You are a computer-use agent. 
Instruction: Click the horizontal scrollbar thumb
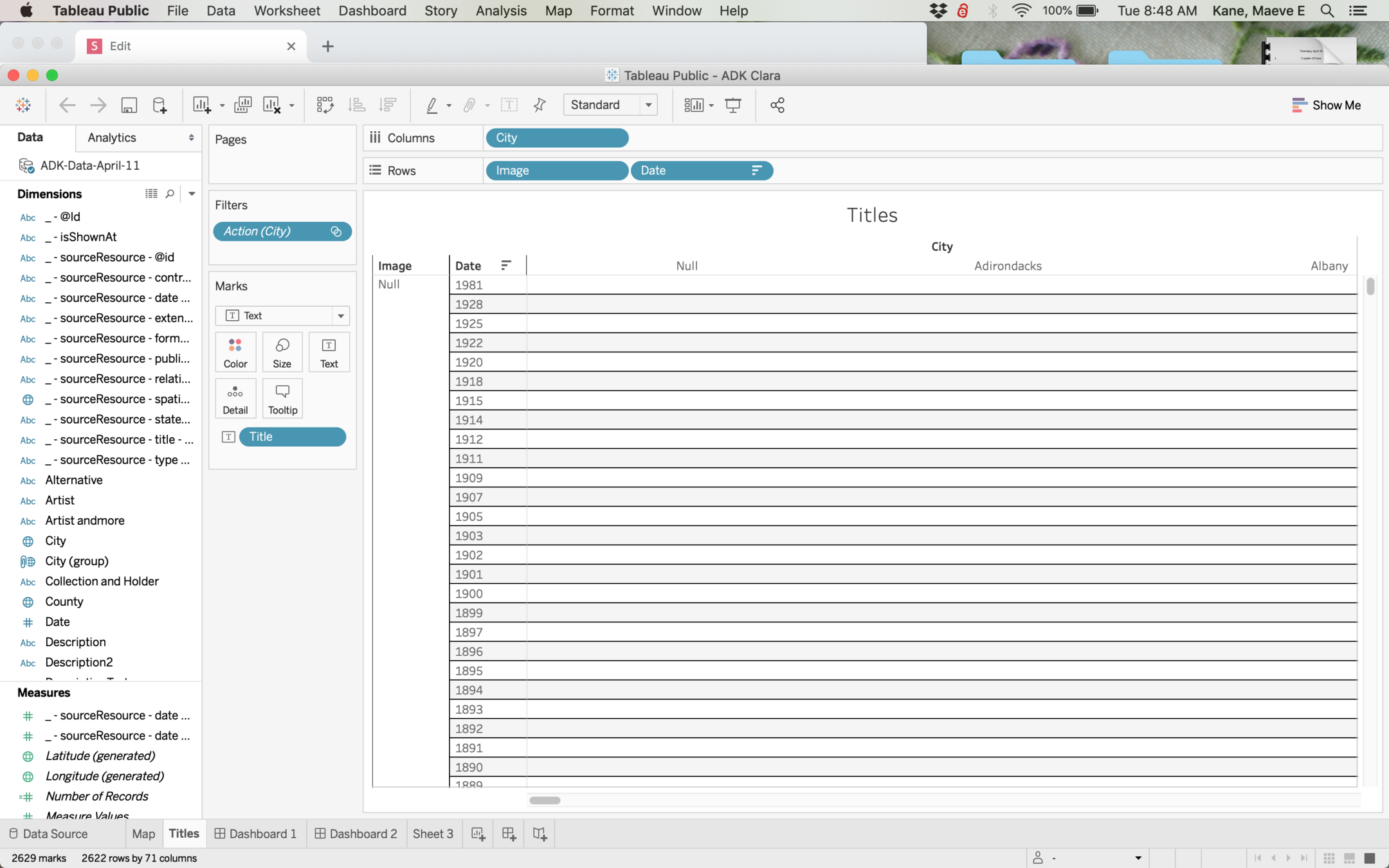tap(545, 800)
